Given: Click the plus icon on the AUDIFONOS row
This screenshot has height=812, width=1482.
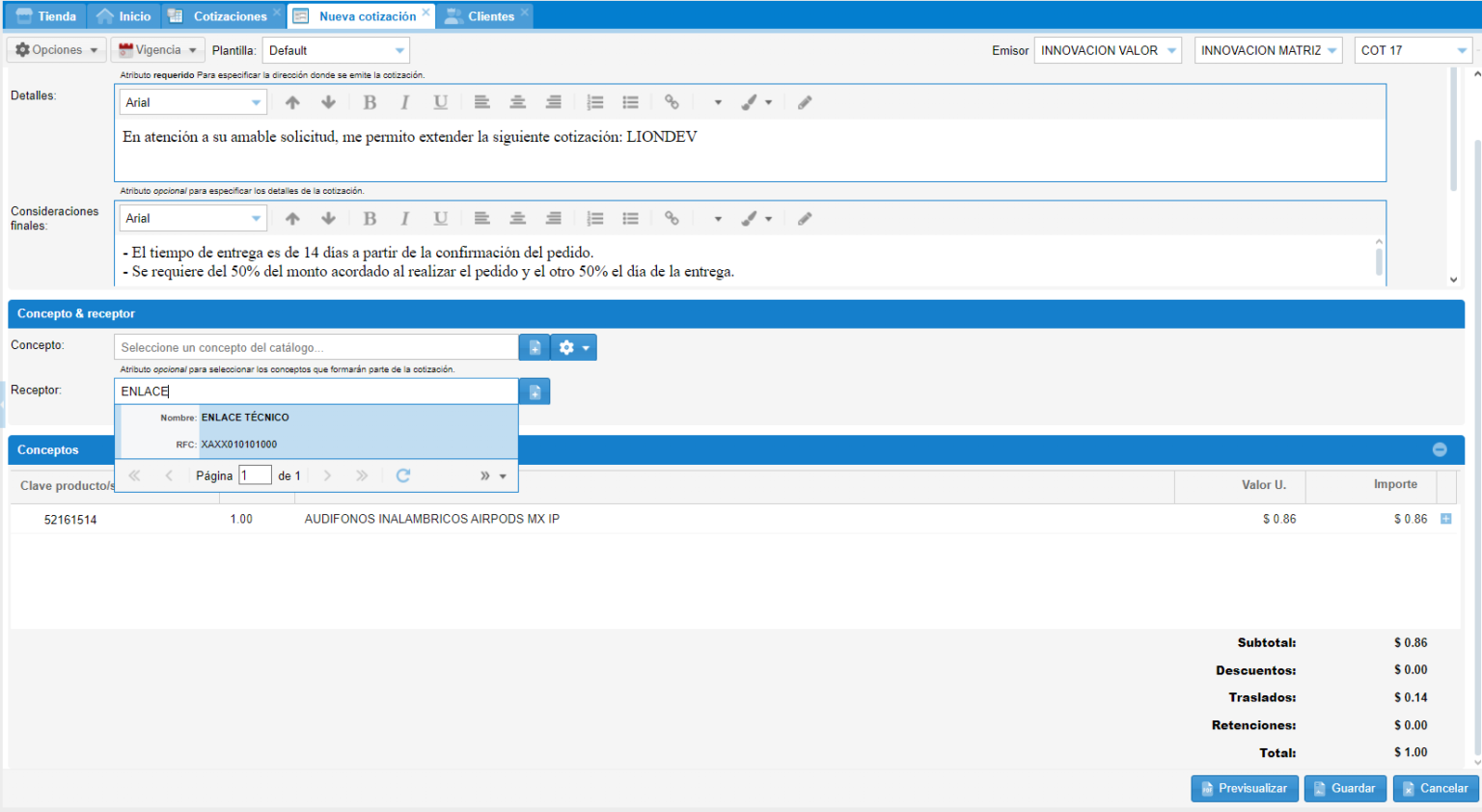Looking at the screenshot, I should click(1445, 519).
